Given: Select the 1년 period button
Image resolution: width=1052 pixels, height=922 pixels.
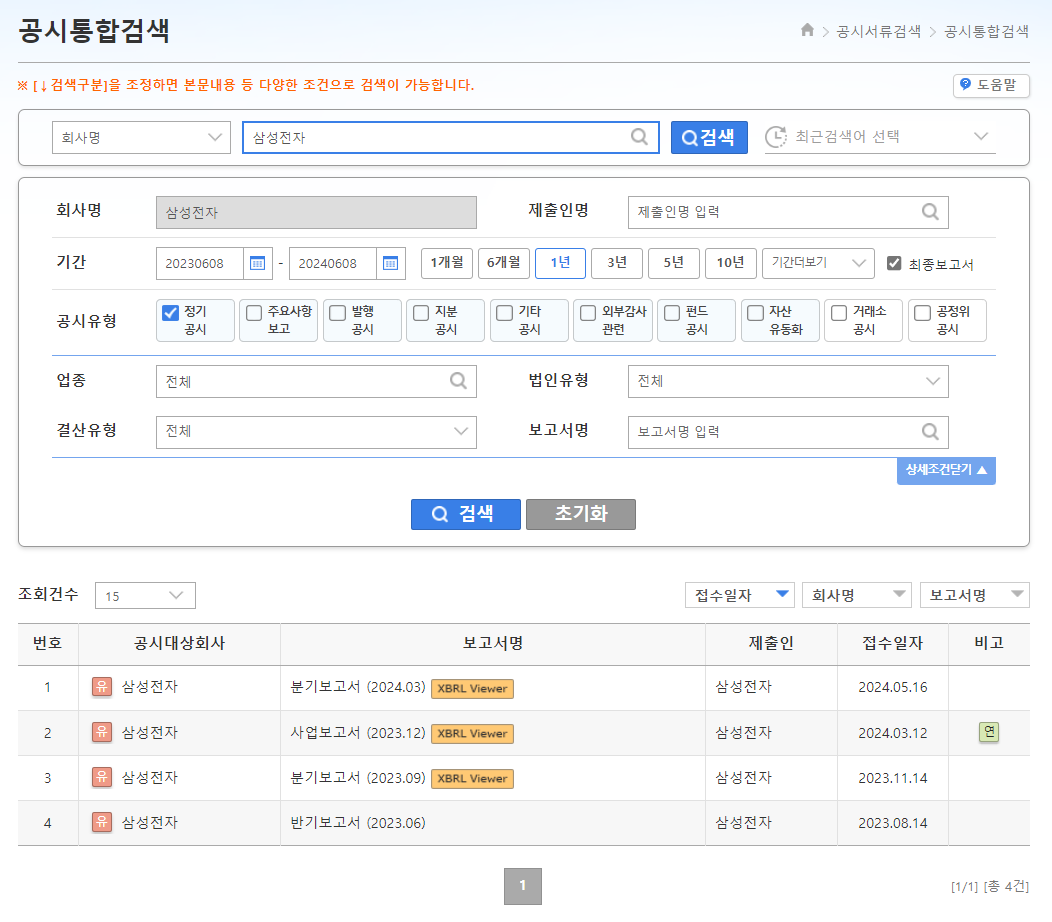Looking at the screenshot, I should coord(560,263).
